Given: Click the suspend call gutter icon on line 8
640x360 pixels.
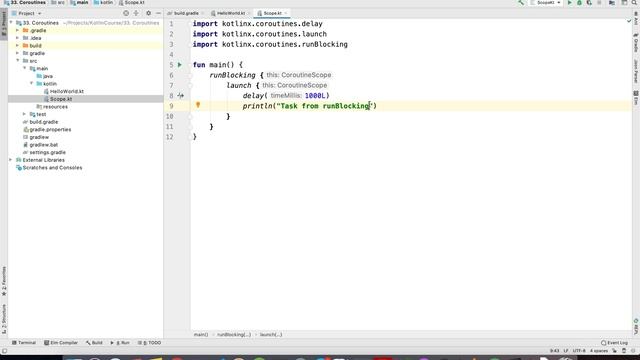Looking at the screenshot, I should click(x=180, y=96).
